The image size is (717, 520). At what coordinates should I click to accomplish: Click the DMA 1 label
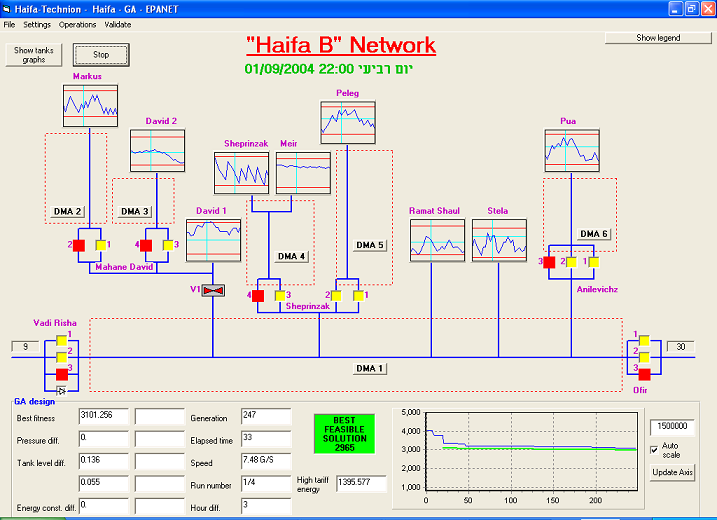369,369
